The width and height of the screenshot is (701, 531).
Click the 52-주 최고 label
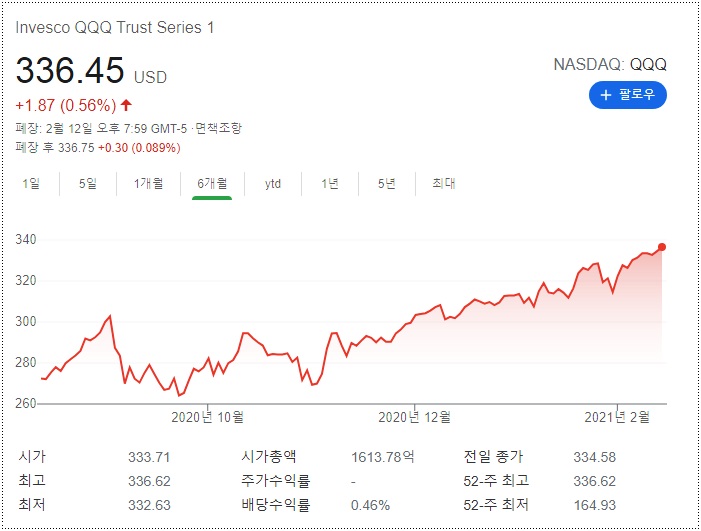(x=496, y=480)
